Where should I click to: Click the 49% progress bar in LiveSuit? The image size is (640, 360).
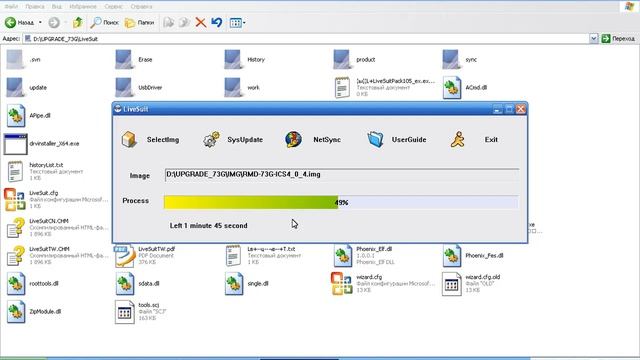pos(341,202)
